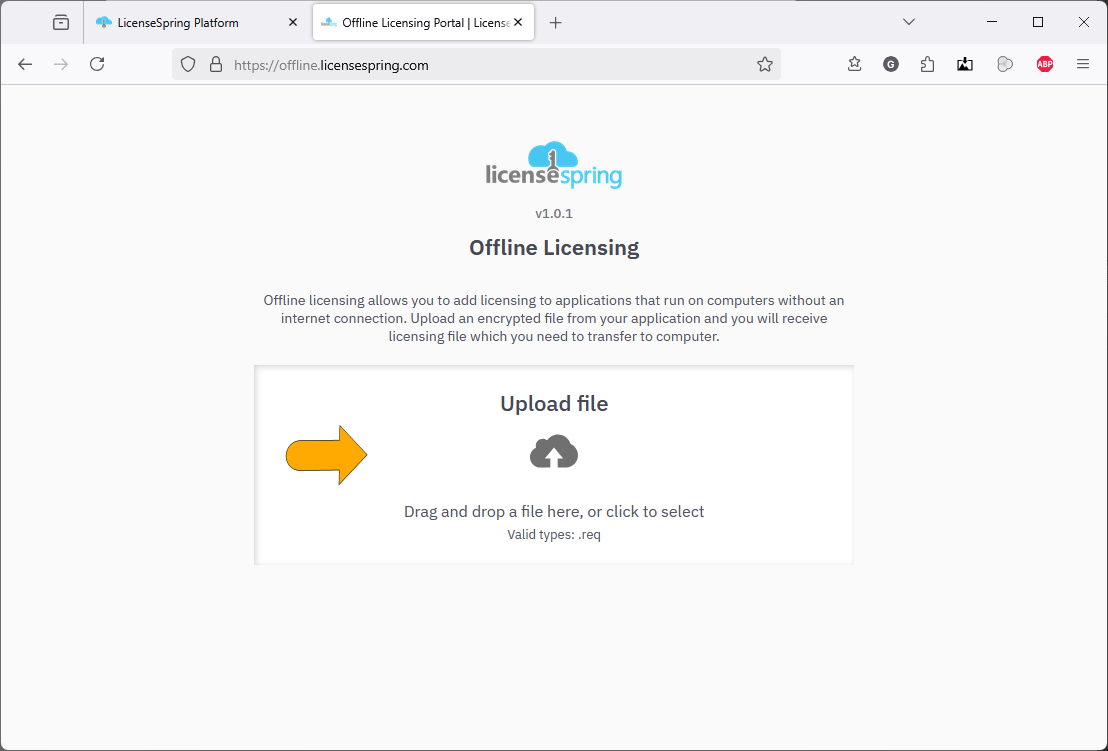This screenshot has height=751, width=1108.
Task: Click the dark picture-style extension icon
Action: (x=965, y=64)
